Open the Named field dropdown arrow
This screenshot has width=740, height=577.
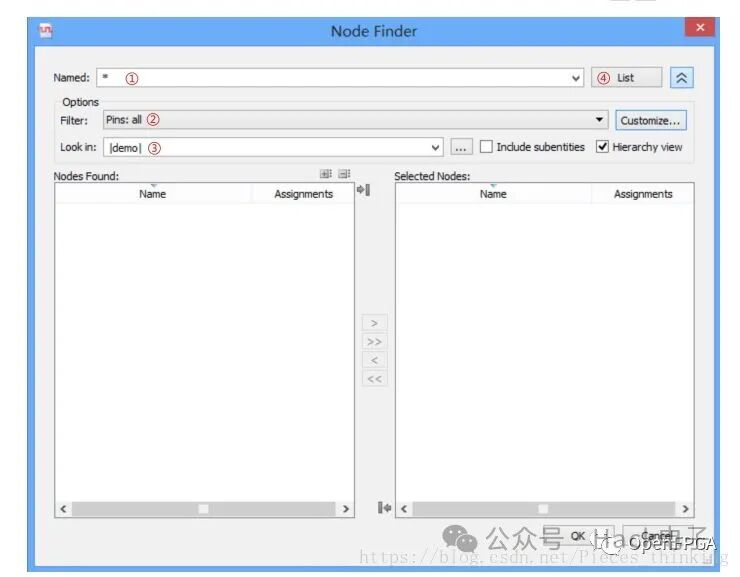pyautogui.click(x=576, y=78)
